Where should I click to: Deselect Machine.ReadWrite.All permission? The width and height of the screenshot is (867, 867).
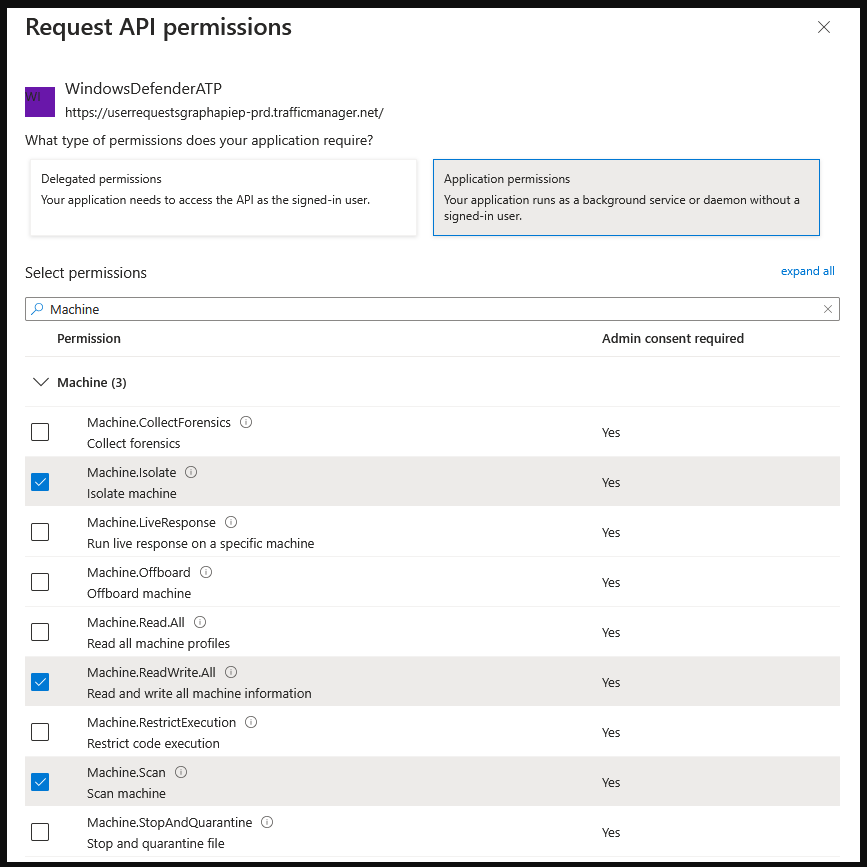tap(40, 682)
